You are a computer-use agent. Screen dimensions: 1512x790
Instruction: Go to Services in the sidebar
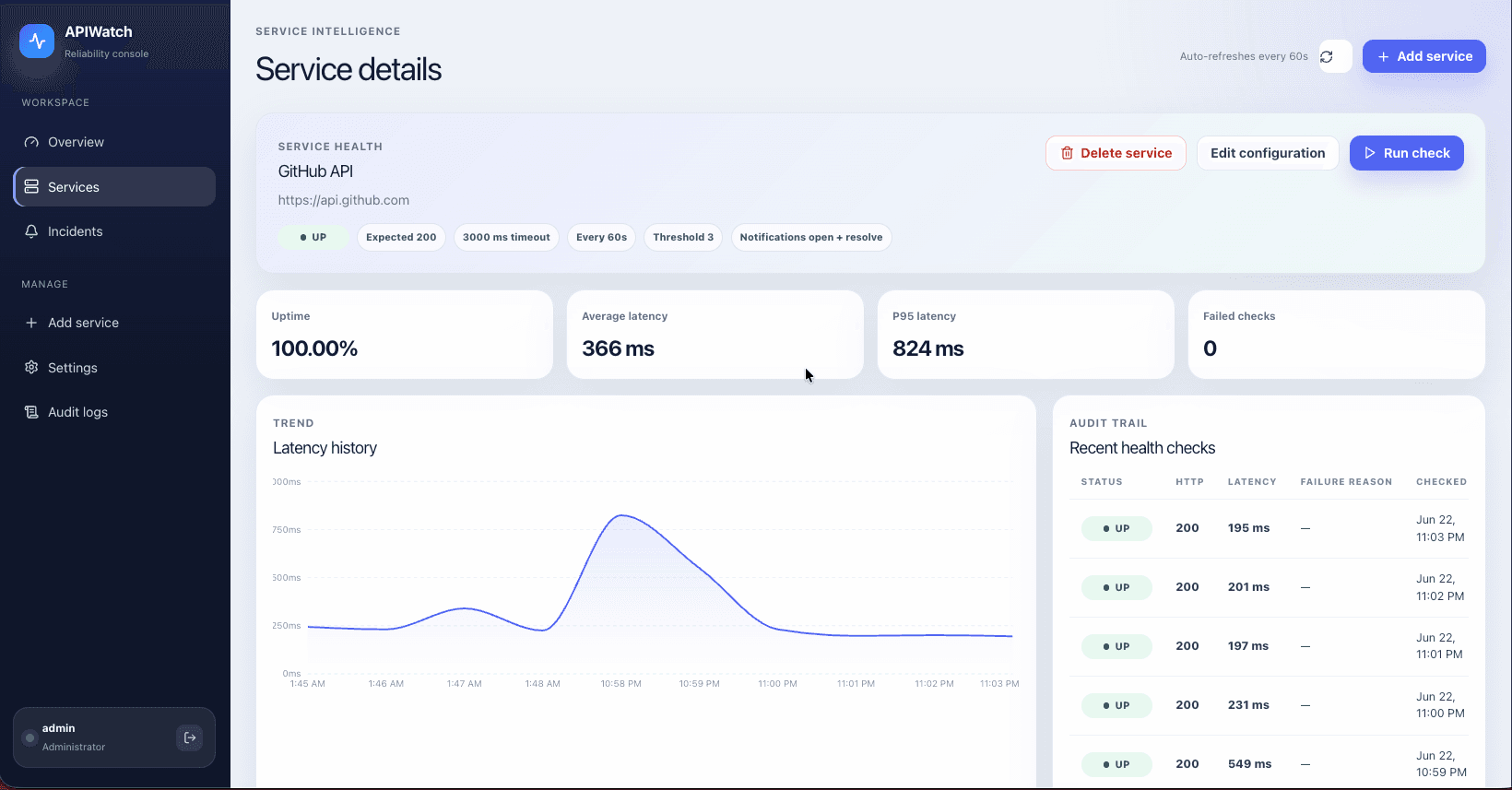(x=114, y=187)
